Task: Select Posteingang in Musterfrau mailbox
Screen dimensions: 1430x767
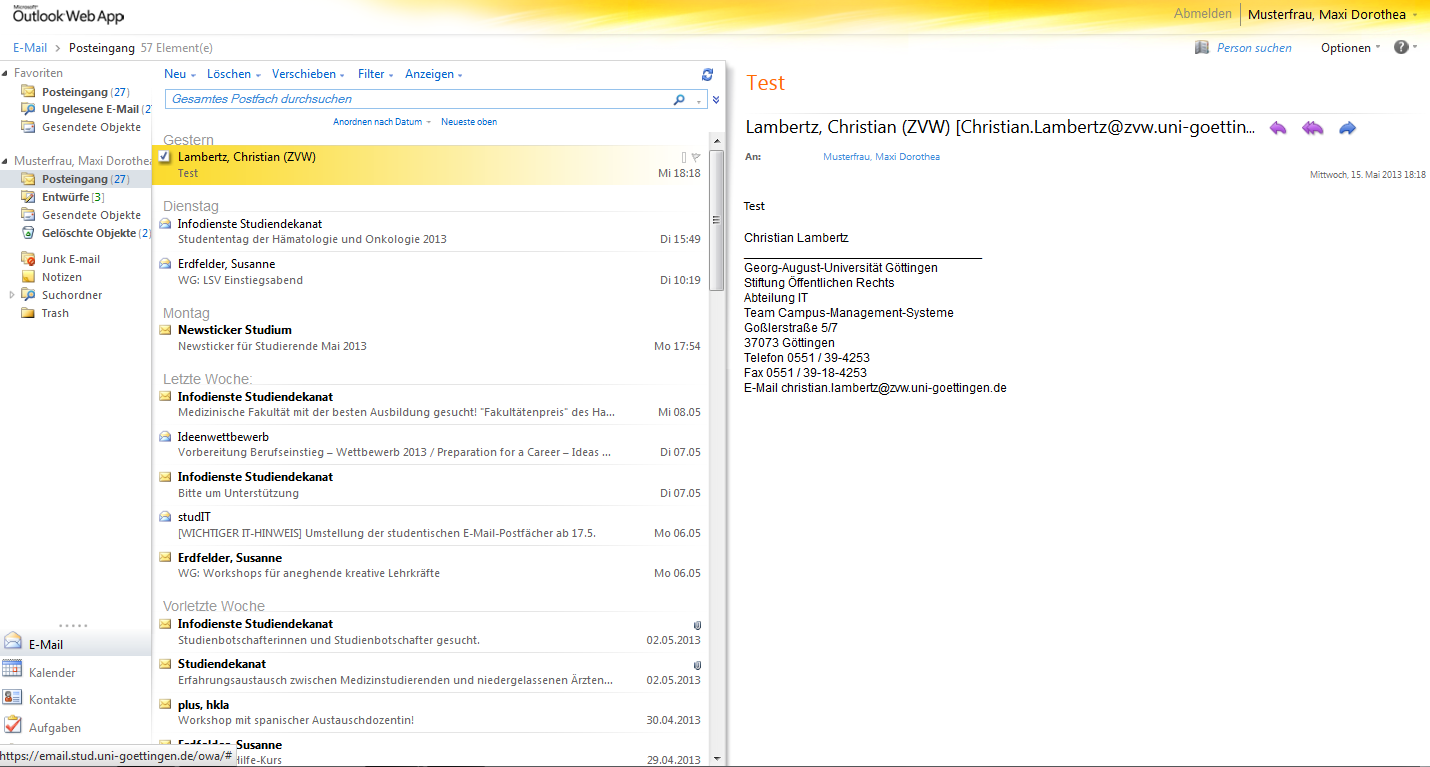Action: [76, 179]
